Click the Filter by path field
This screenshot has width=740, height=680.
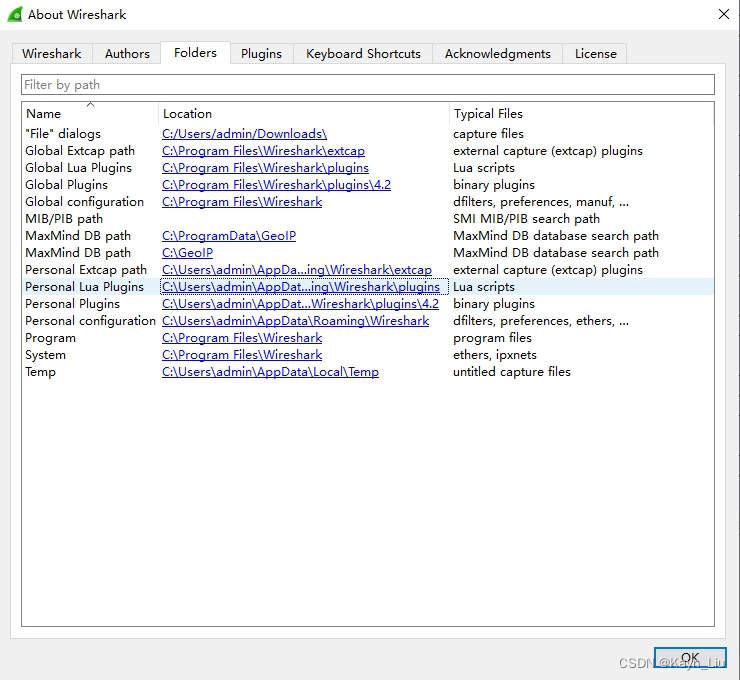[x=368, y=84]
